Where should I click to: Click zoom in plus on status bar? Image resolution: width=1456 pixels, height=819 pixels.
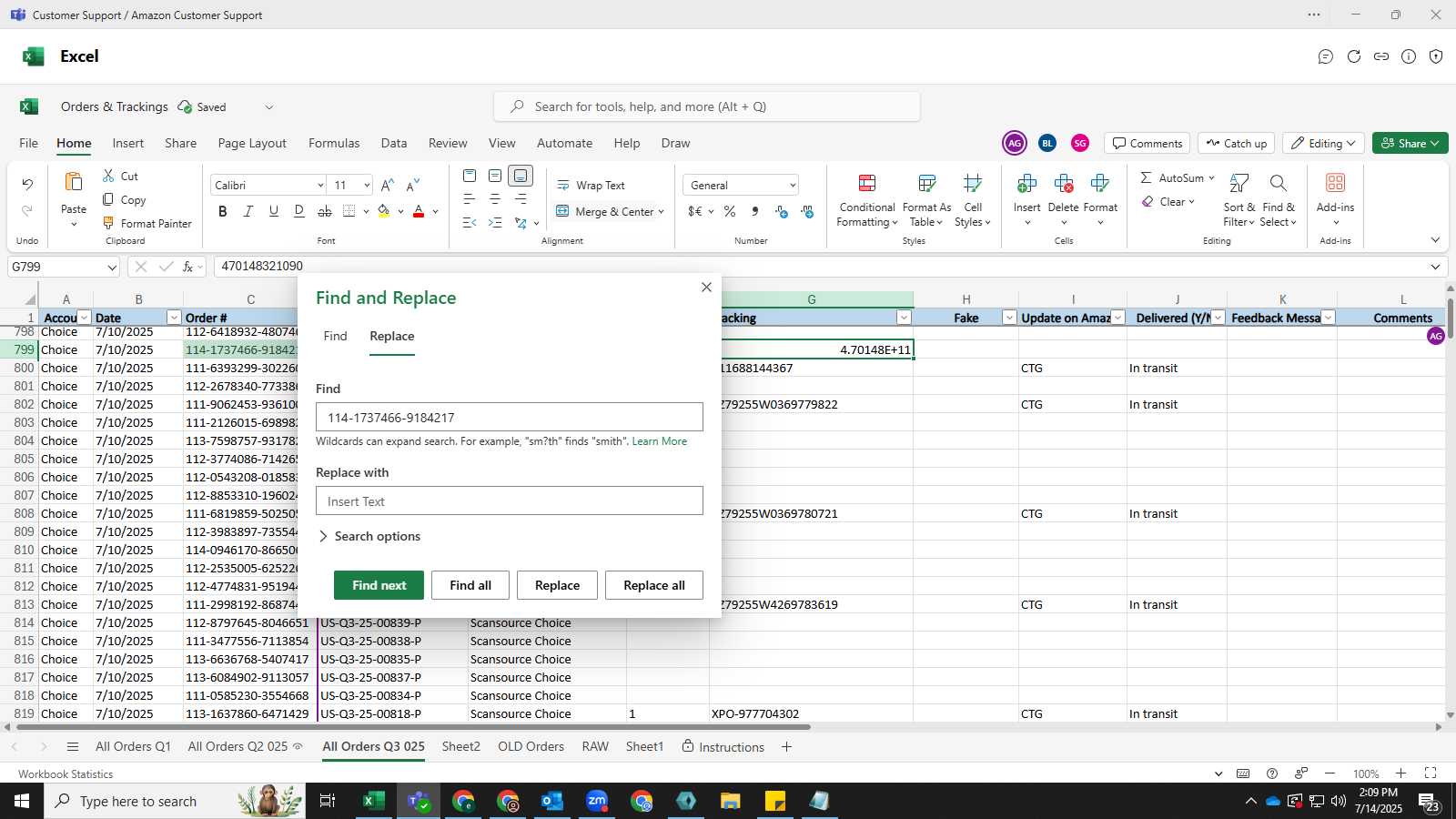1401,773
